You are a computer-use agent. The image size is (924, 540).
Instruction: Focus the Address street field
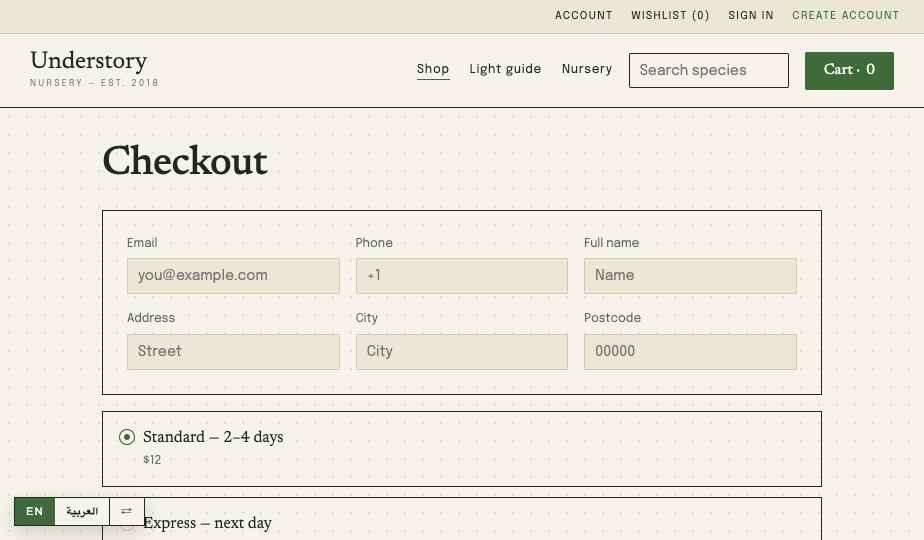(x=233, y=351)
